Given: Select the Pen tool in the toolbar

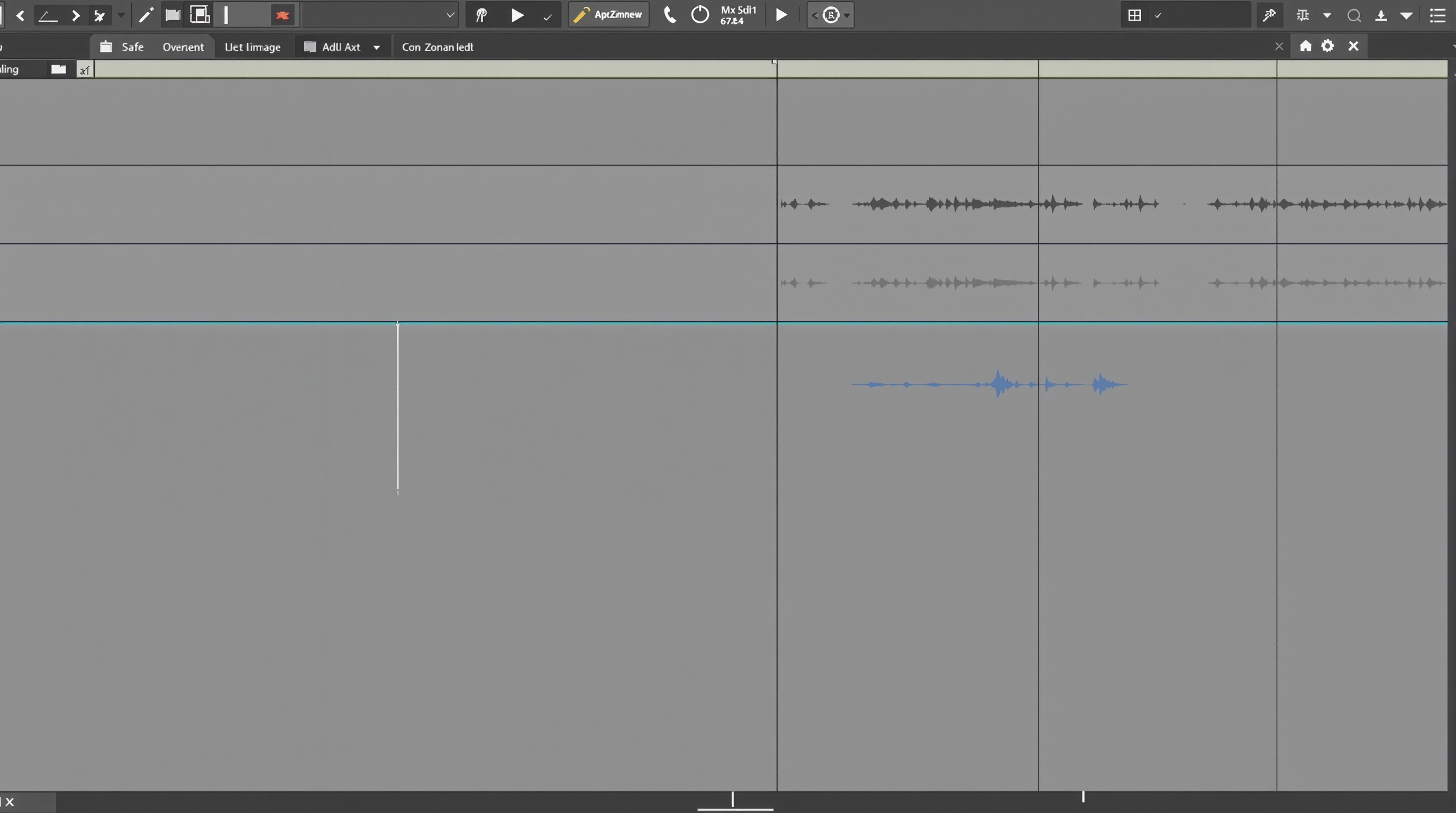Looking at the screenshot, I should (145, 15).
